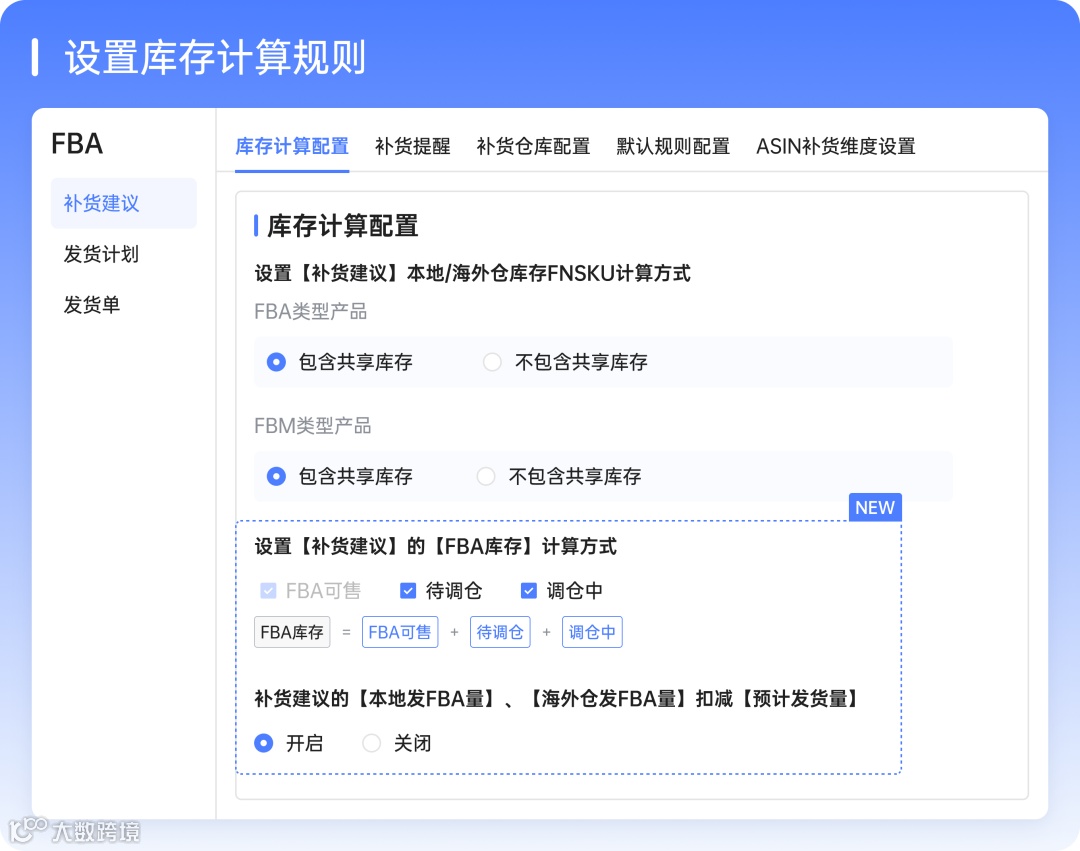1080x851 pixels.
Task: Choose 包含共享库存 for FBM类型产品
Action: (276, 476)
